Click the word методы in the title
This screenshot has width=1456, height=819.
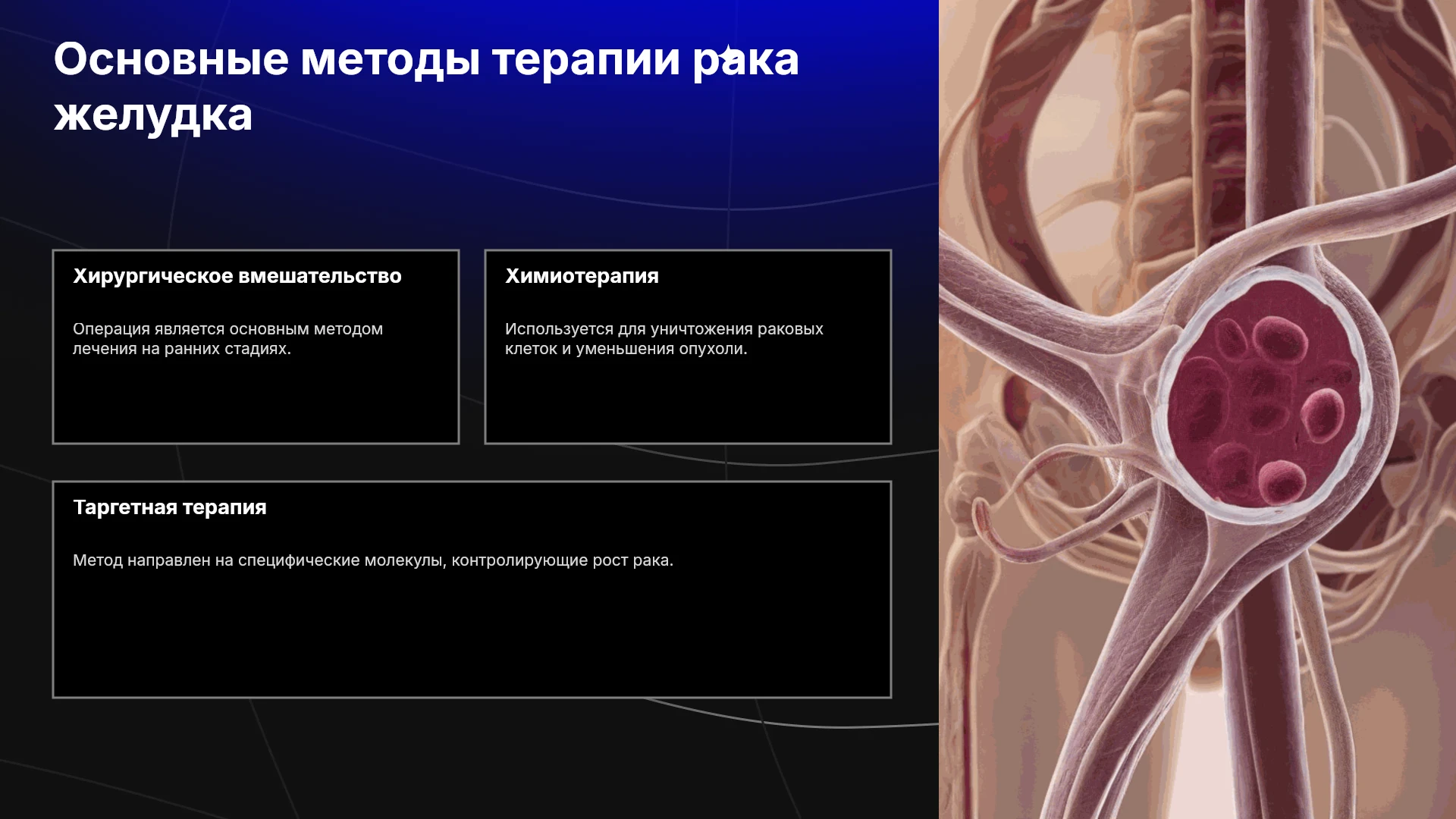coord(391,59)
